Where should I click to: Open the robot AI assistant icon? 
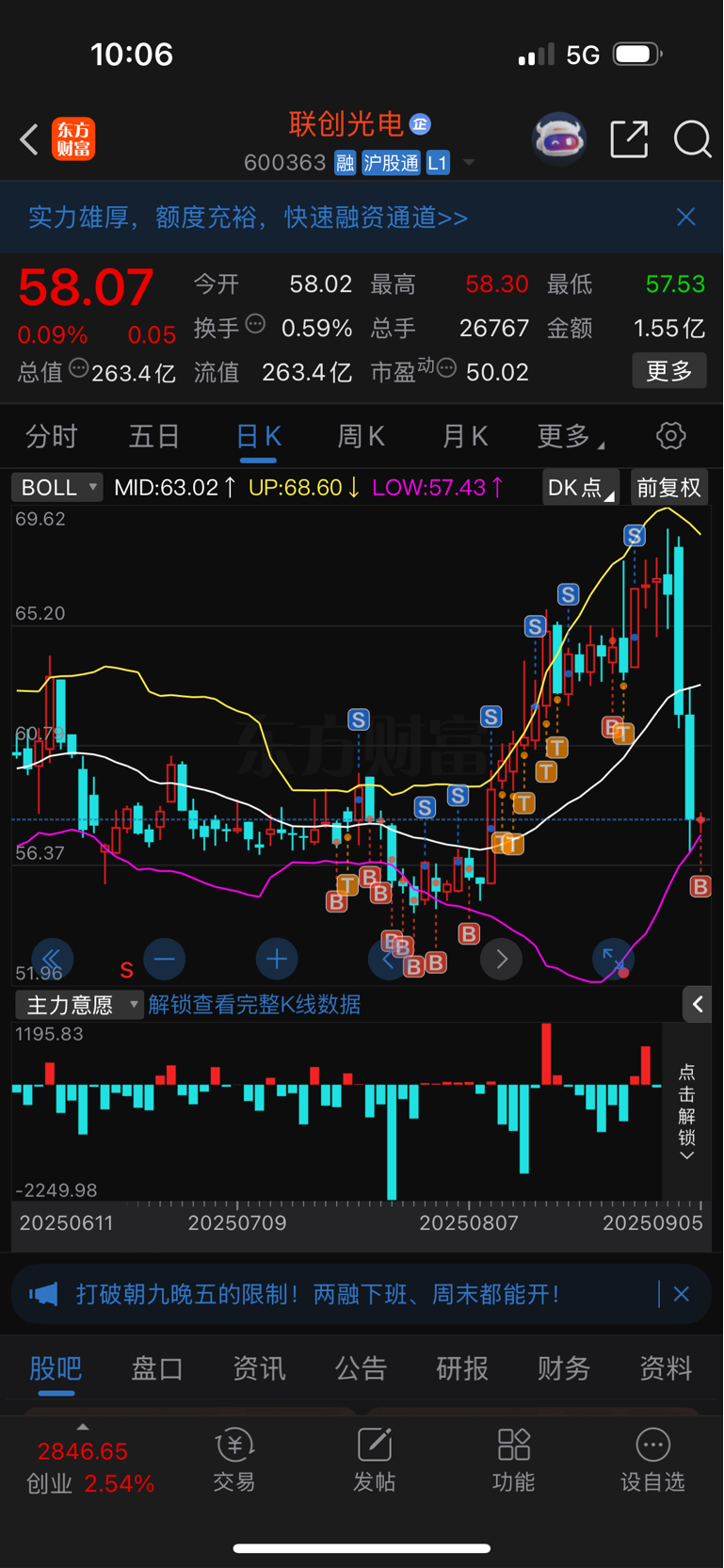coord(559,139)
